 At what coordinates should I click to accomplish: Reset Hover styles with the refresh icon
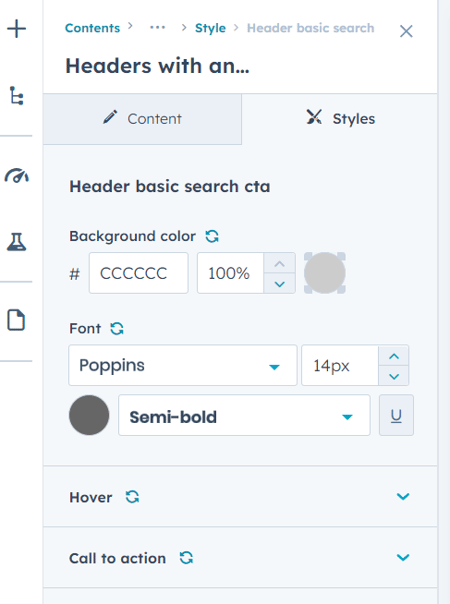point(132,497)
